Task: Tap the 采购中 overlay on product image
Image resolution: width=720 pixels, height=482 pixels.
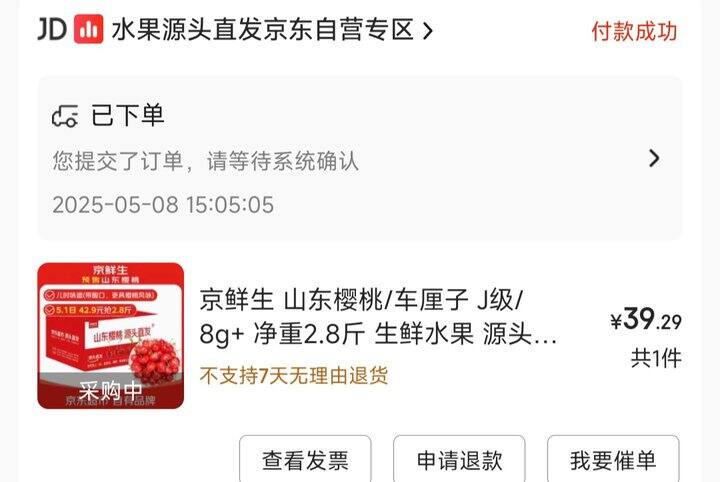Action: pos(111,391)
